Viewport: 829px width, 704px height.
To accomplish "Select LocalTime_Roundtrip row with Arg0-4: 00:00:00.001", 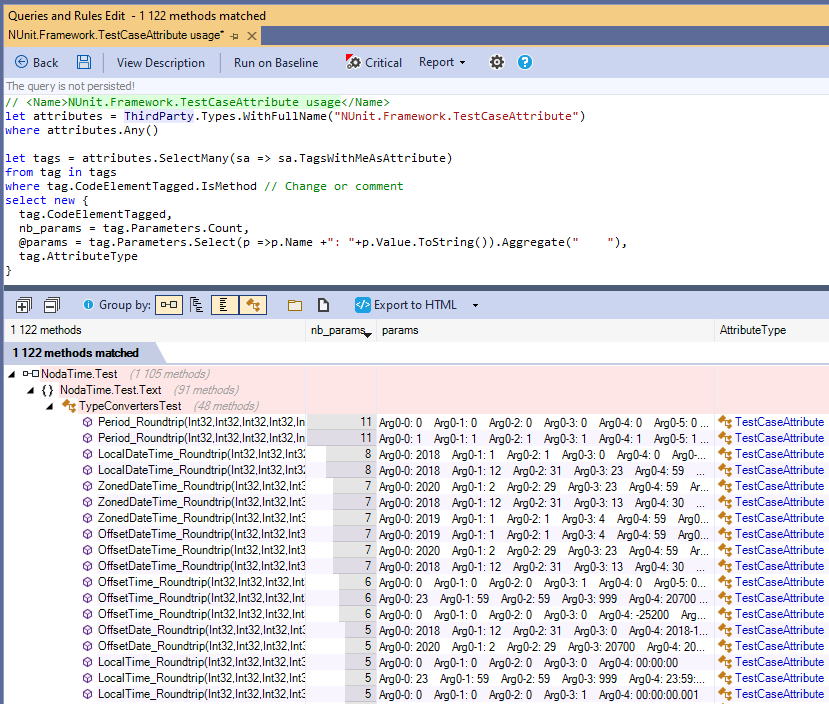I will (417, 694).
